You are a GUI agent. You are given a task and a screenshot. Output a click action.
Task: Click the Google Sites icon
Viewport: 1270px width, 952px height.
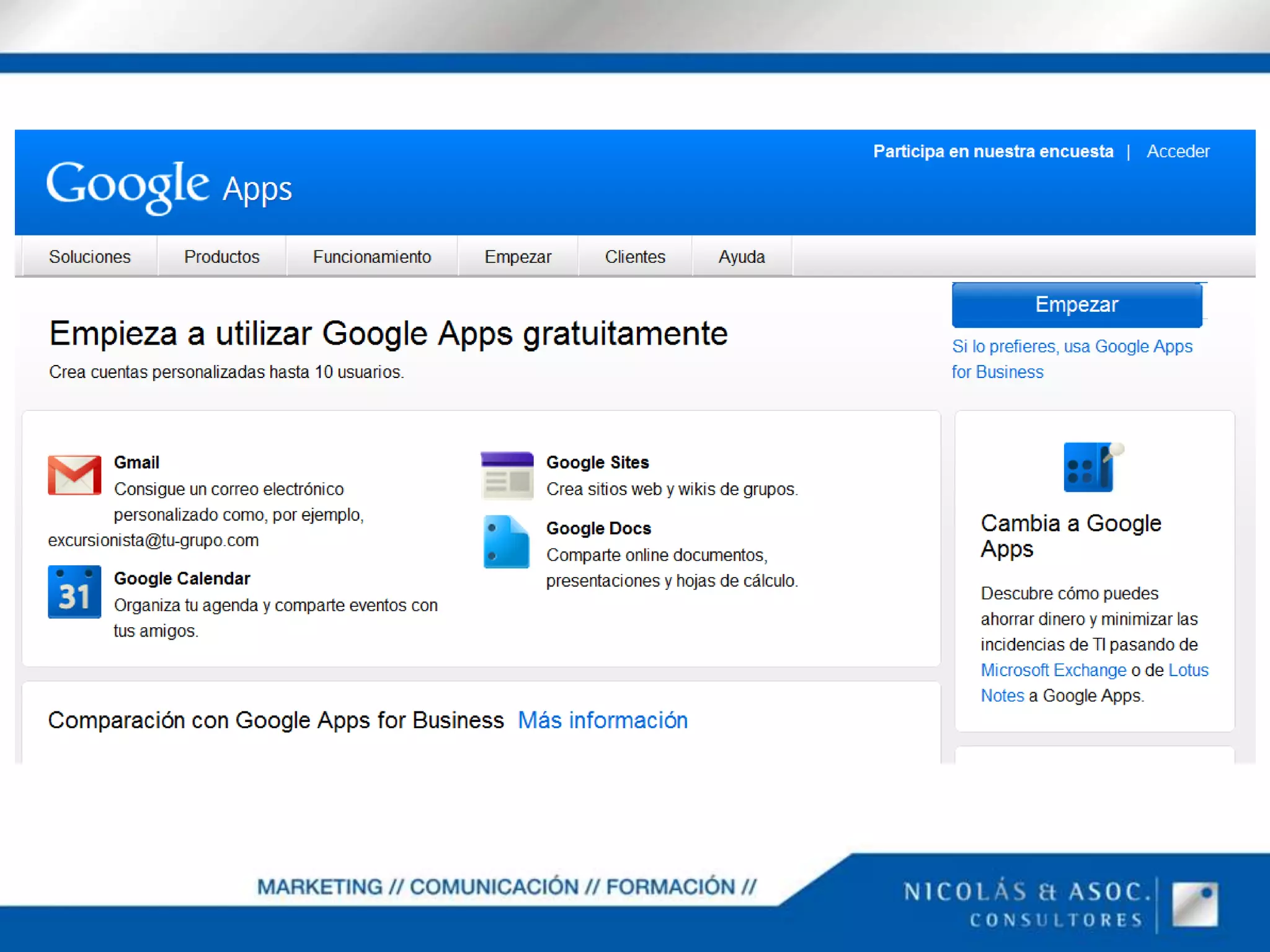point(507,475)
